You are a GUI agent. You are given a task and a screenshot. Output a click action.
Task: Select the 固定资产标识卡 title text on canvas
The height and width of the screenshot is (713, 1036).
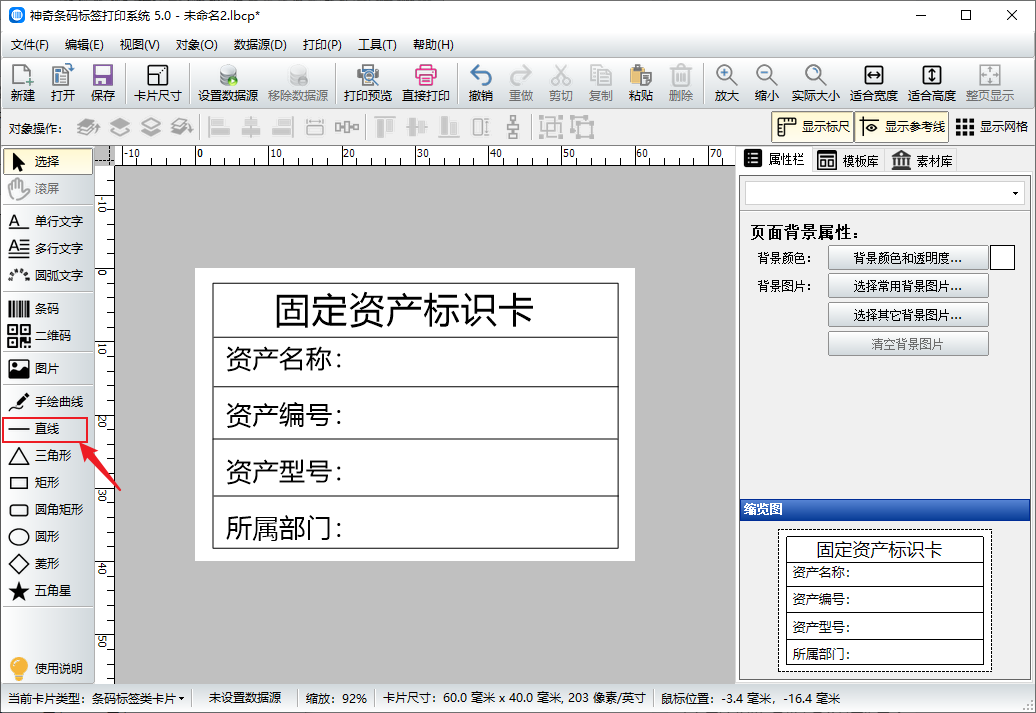click(x=404, y=310)
